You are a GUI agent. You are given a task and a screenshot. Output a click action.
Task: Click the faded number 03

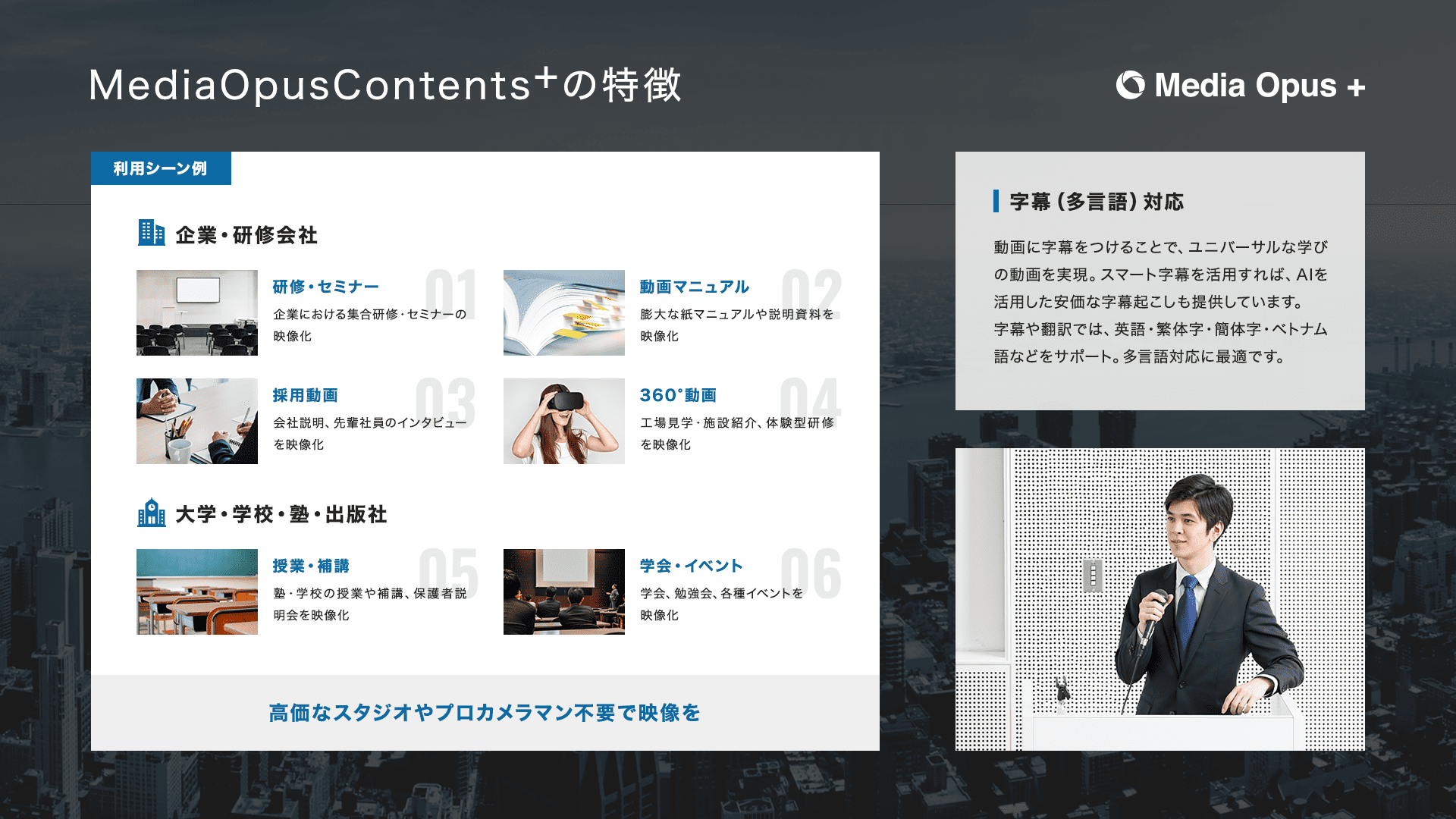coord(446,403)
